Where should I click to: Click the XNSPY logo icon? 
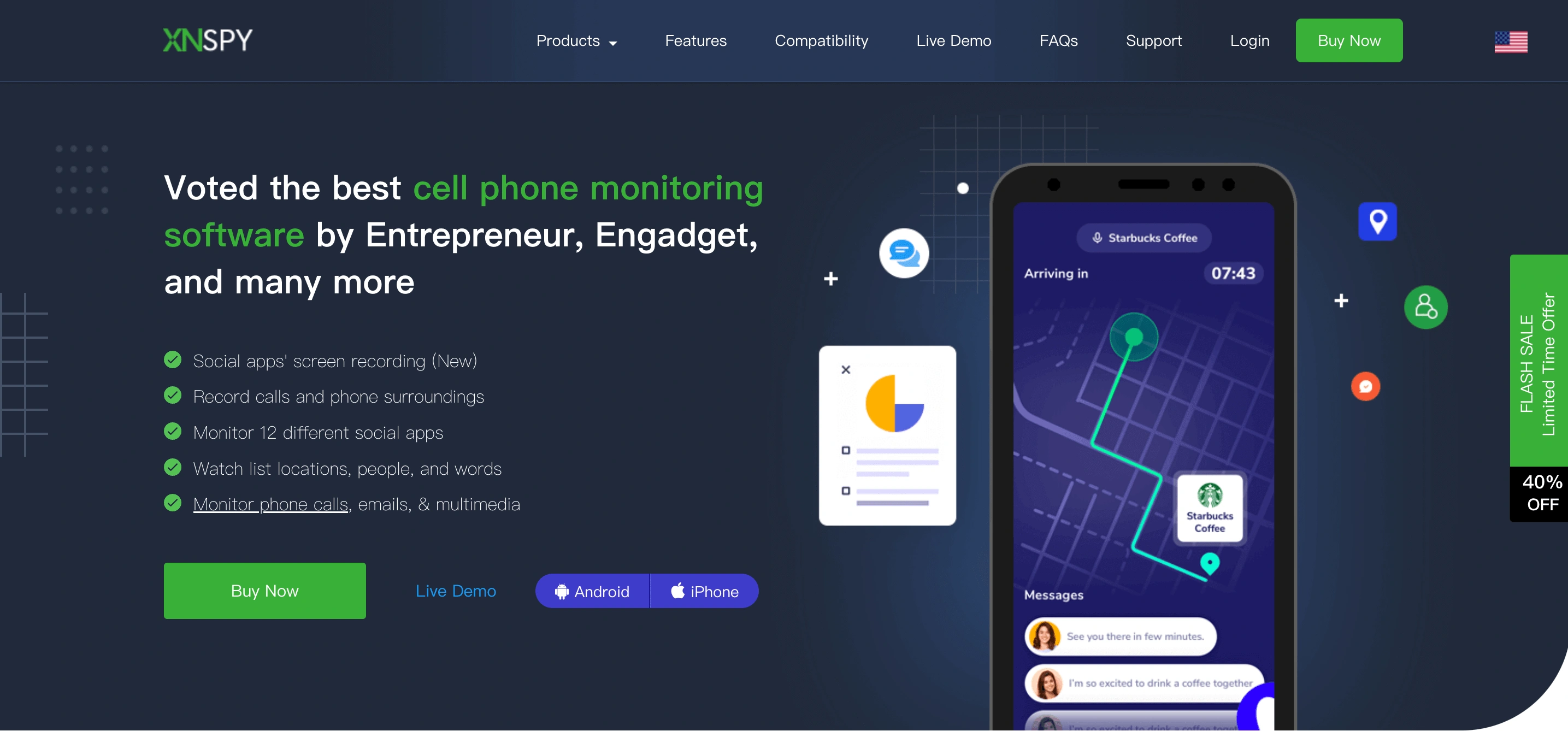coord(207,40)
